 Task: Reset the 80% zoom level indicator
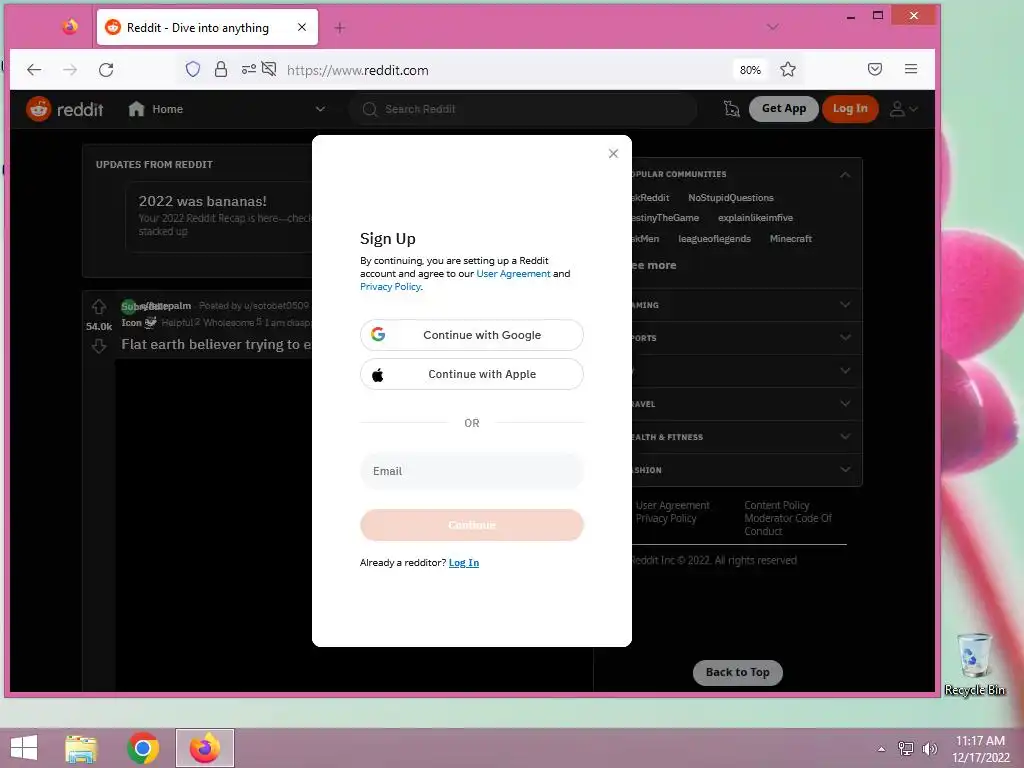click(750, 70)
